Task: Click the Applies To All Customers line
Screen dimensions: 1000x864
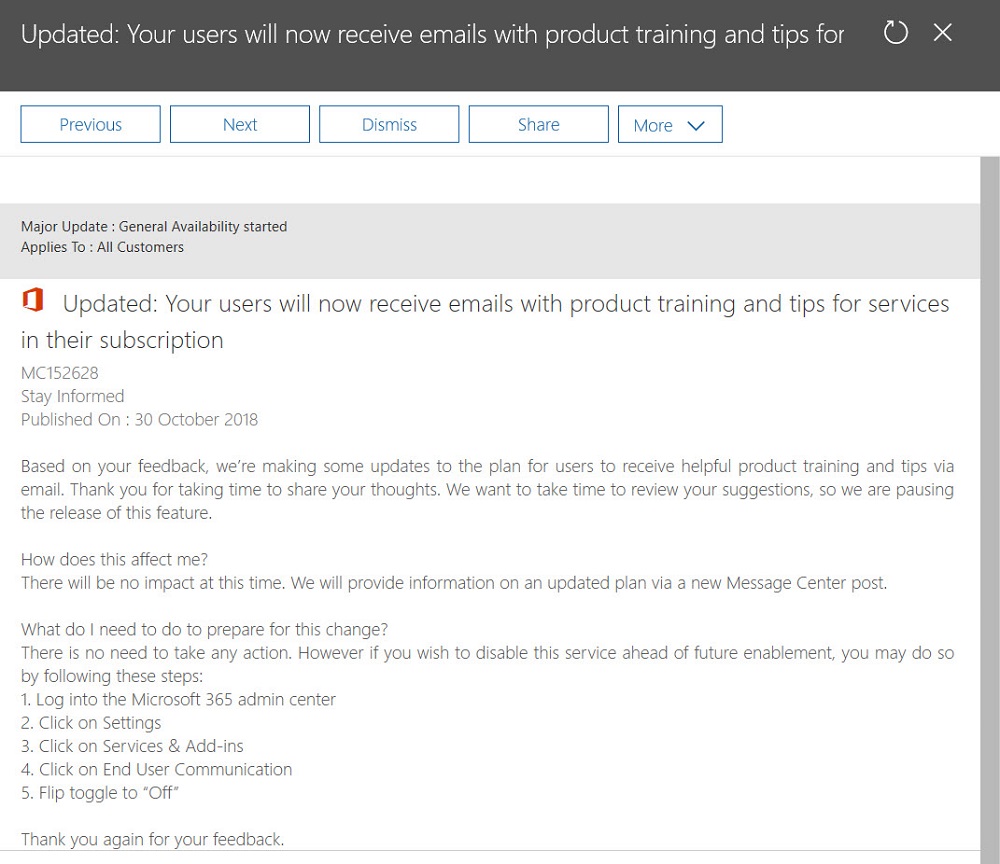Action: (x=102, y=247)
